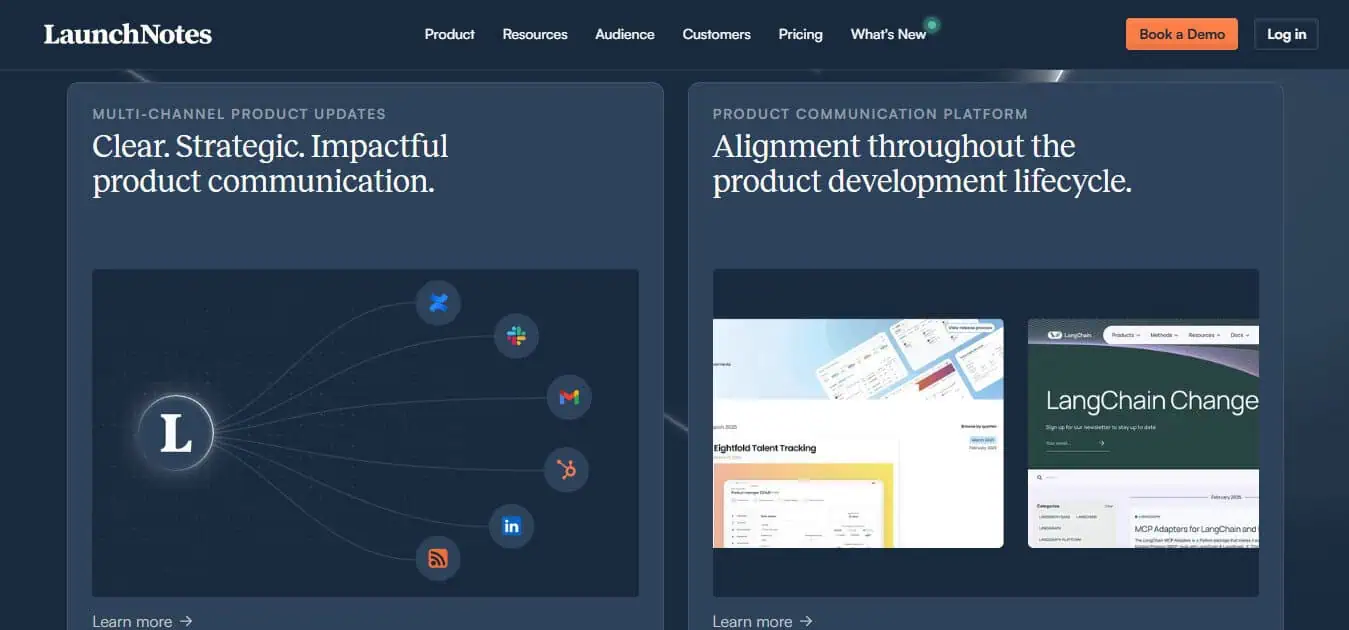Open the Product menu
1349x630 pixels.
[x=449, y=34]
